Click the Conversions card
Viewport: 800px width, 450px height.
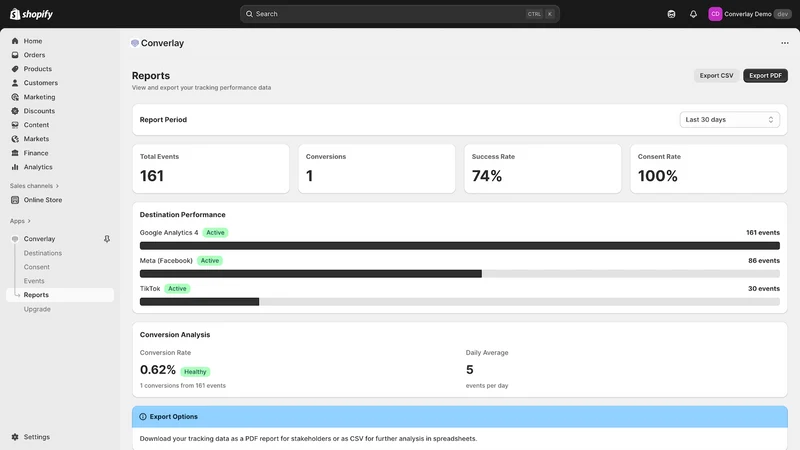[x=377, y=168]
